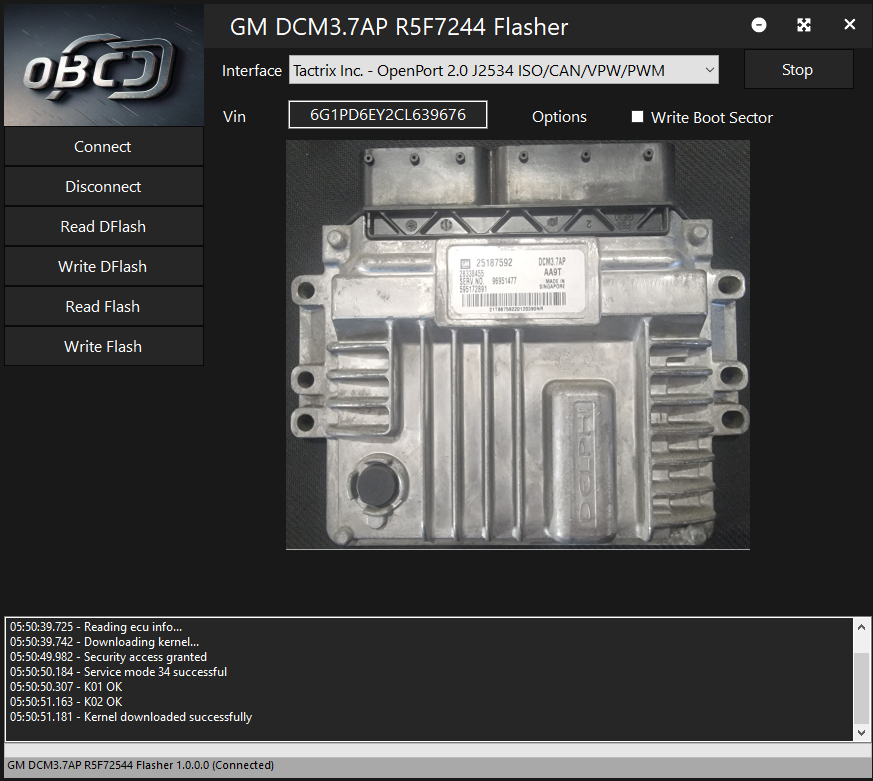Enable the Write Boot Sector checkbox
The image size is (873, 781).
(x=637, y=117)
